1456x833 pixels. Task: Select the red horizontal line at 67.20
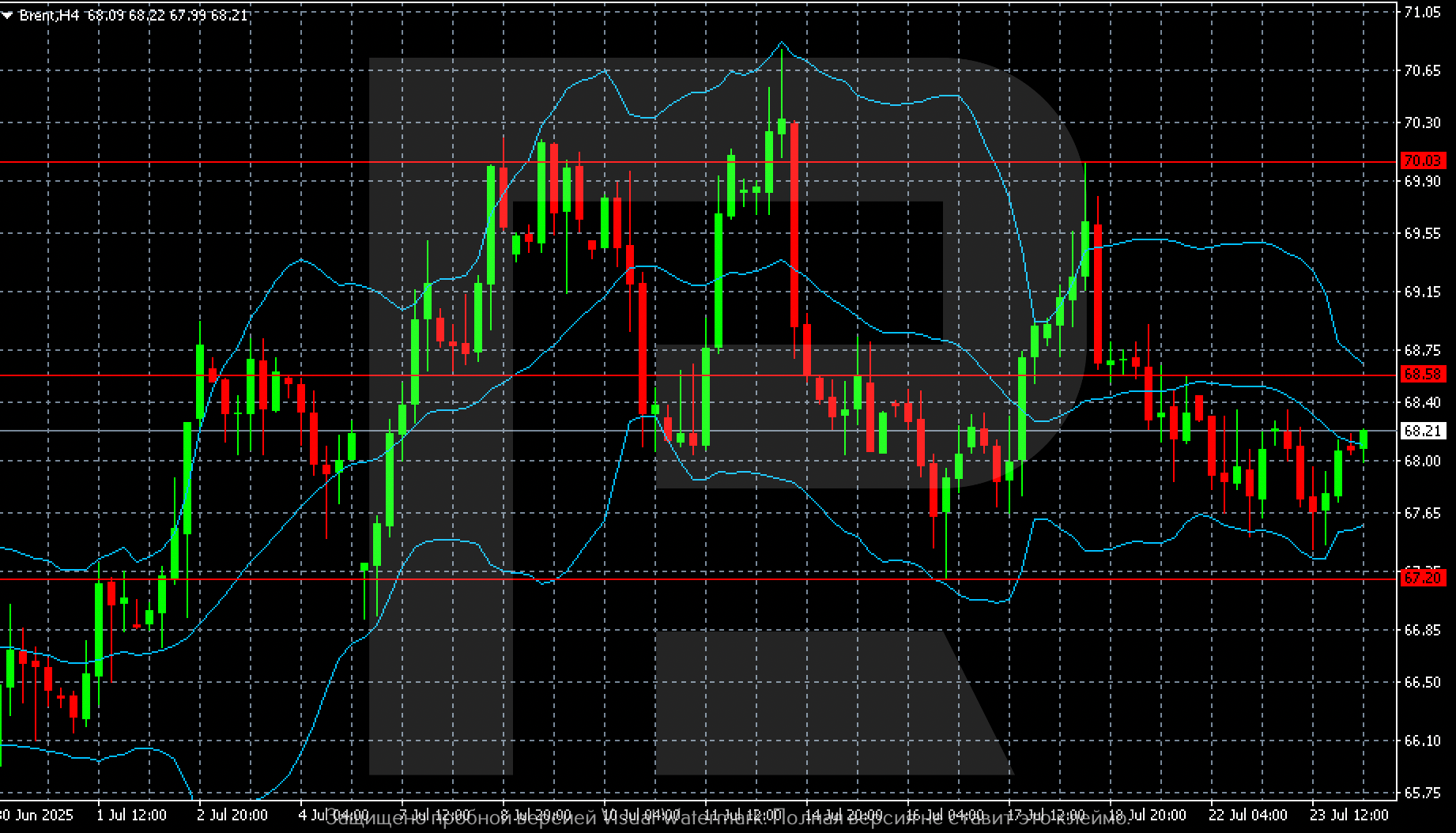coord(711,579)
